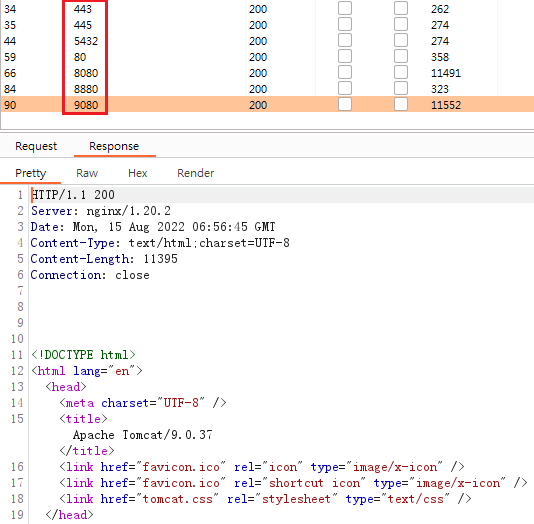Click request number 59

tap(10, 57)
